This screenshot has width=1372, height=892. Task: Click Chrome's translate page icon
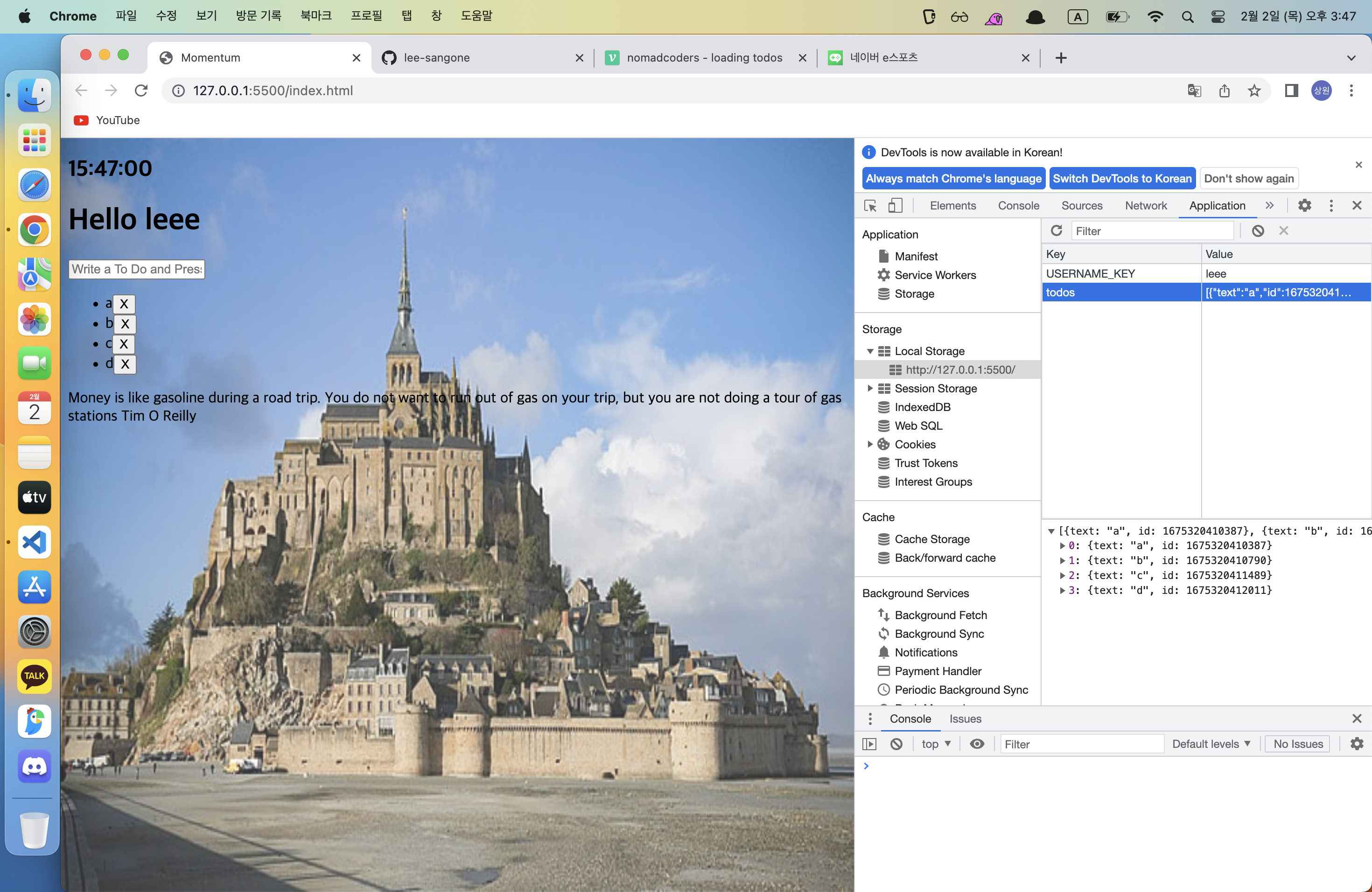click(x=1194, y=91)
